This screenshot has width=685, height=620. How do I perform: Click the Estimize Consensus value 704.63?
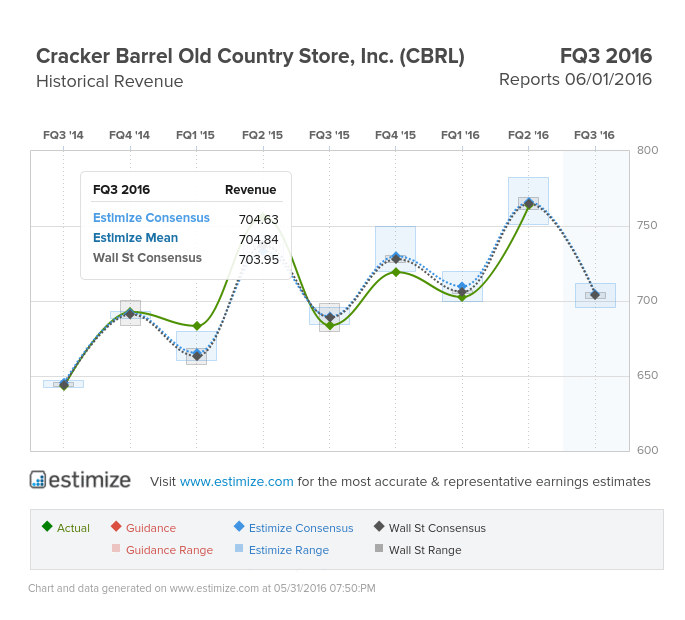(x=259, y=219)
